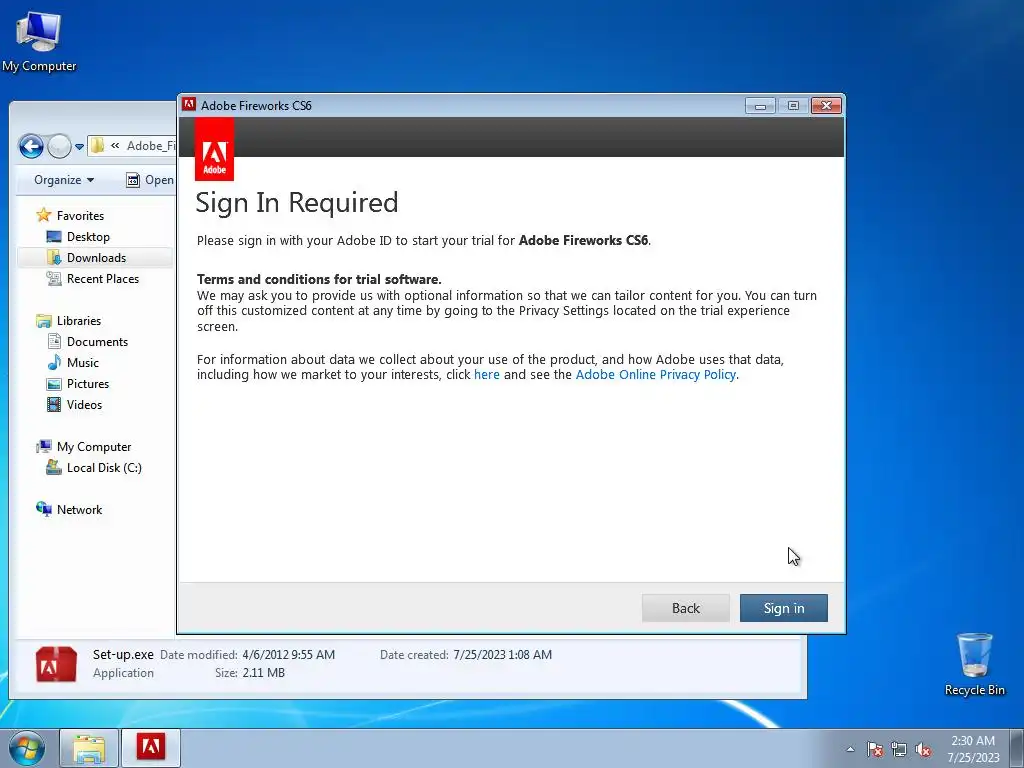Minimize the Adobe Fireworks CS6 window
1024x768 pixels.
pos(760,106)
